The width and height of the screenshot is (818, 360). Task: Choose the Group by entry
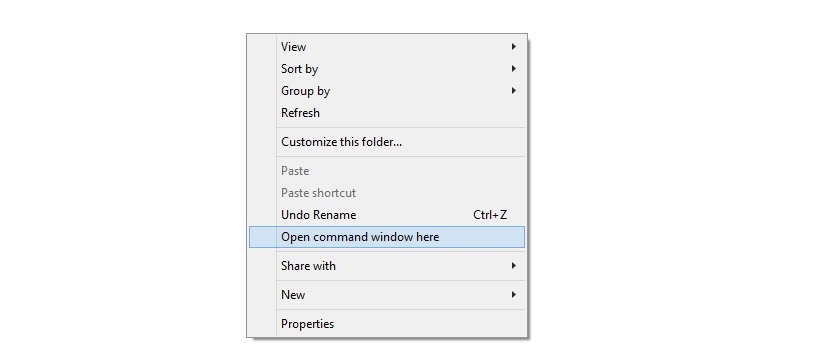click(x=387, y=91)
